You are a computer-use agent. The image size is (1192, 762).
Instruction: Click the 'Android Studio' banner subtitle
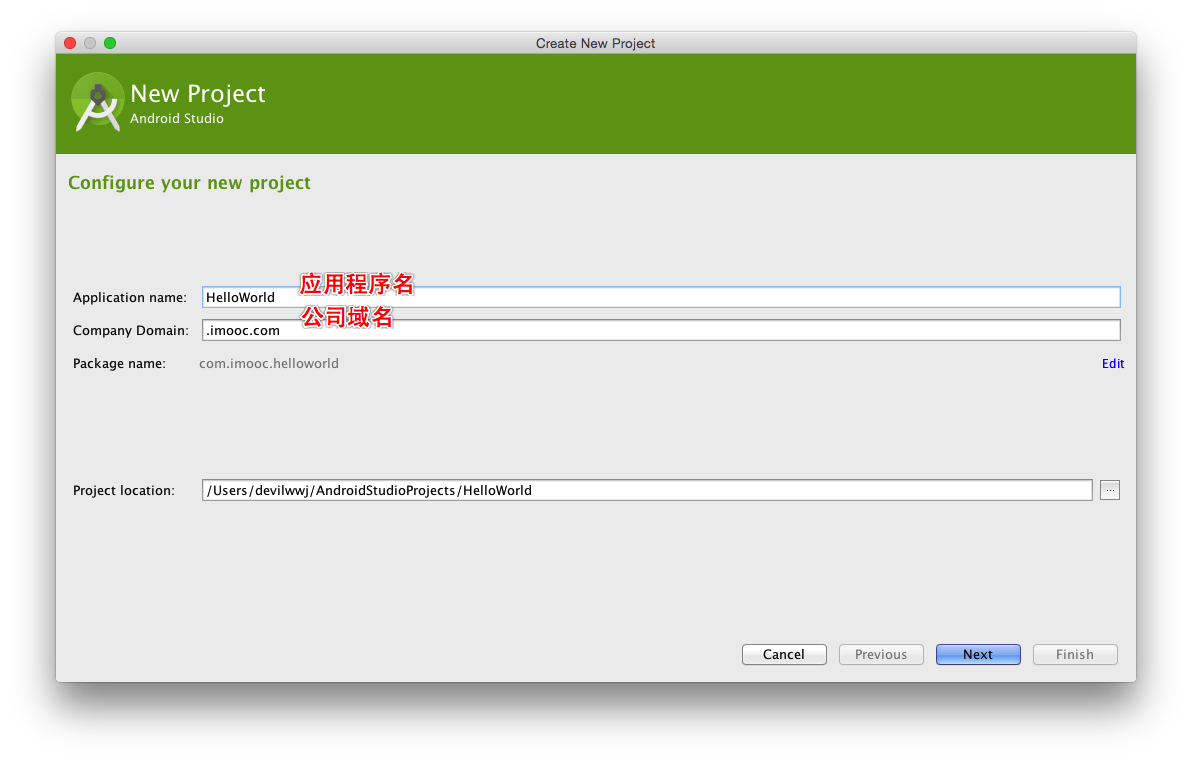tap(177, 119)
